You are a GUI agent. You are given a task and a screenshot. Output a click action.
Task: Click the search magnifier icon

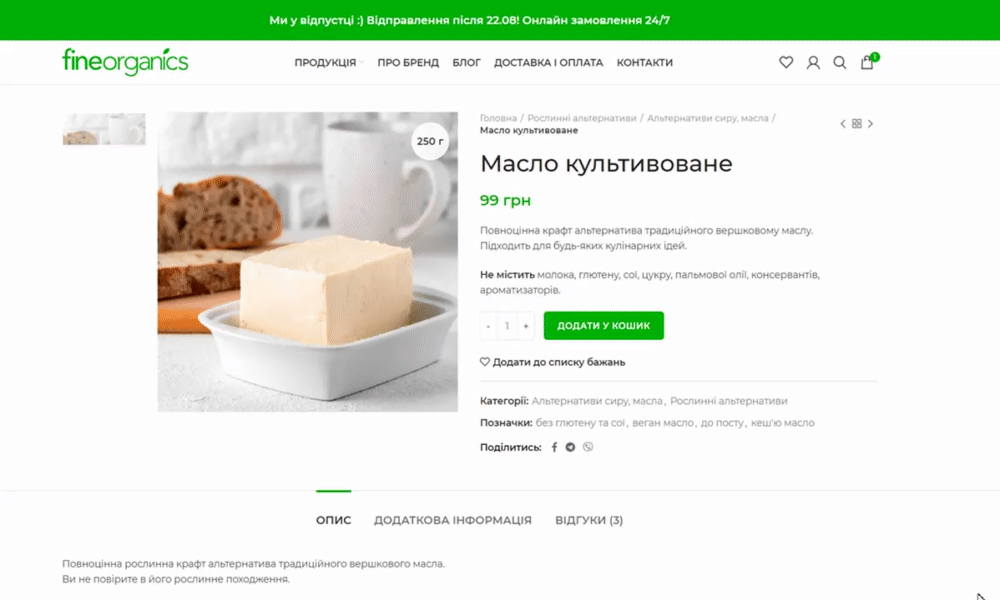(x=840, y=62)
